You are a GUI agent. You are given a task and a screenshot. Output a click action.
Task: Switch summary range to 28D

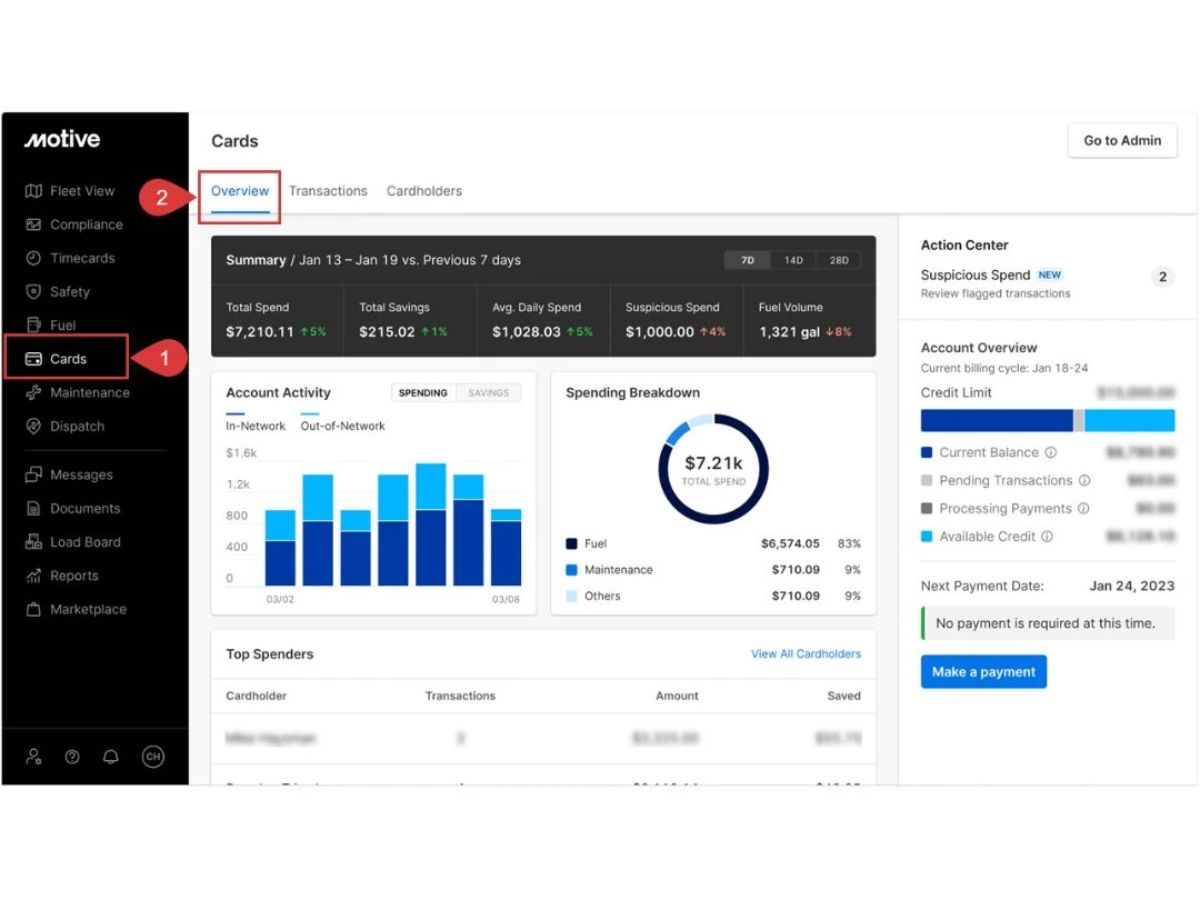point(839,260)
